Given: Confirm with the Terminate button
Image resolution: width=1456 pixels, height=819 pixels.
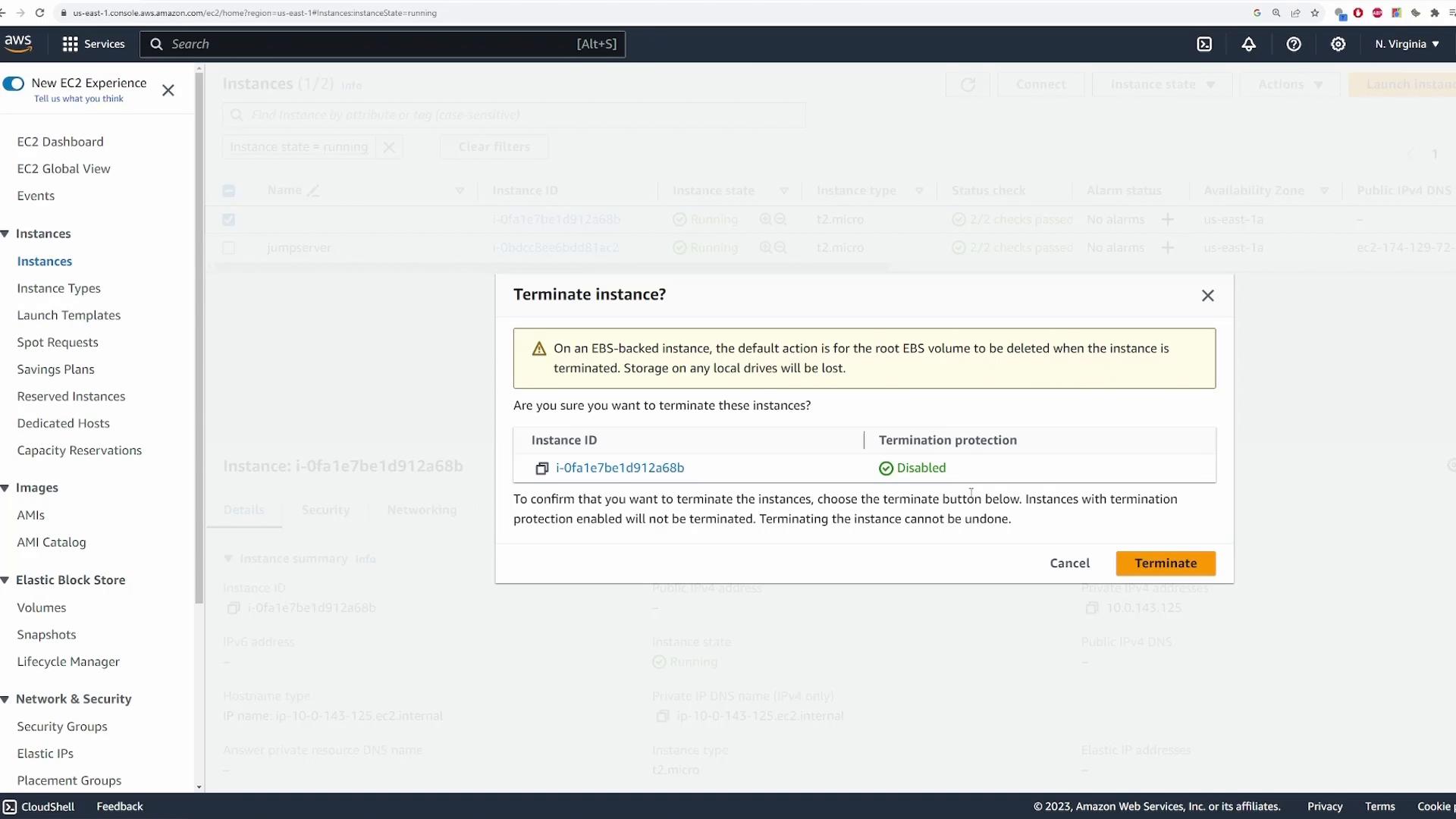Looking at the screenshot, I should tap(1166, 563).
